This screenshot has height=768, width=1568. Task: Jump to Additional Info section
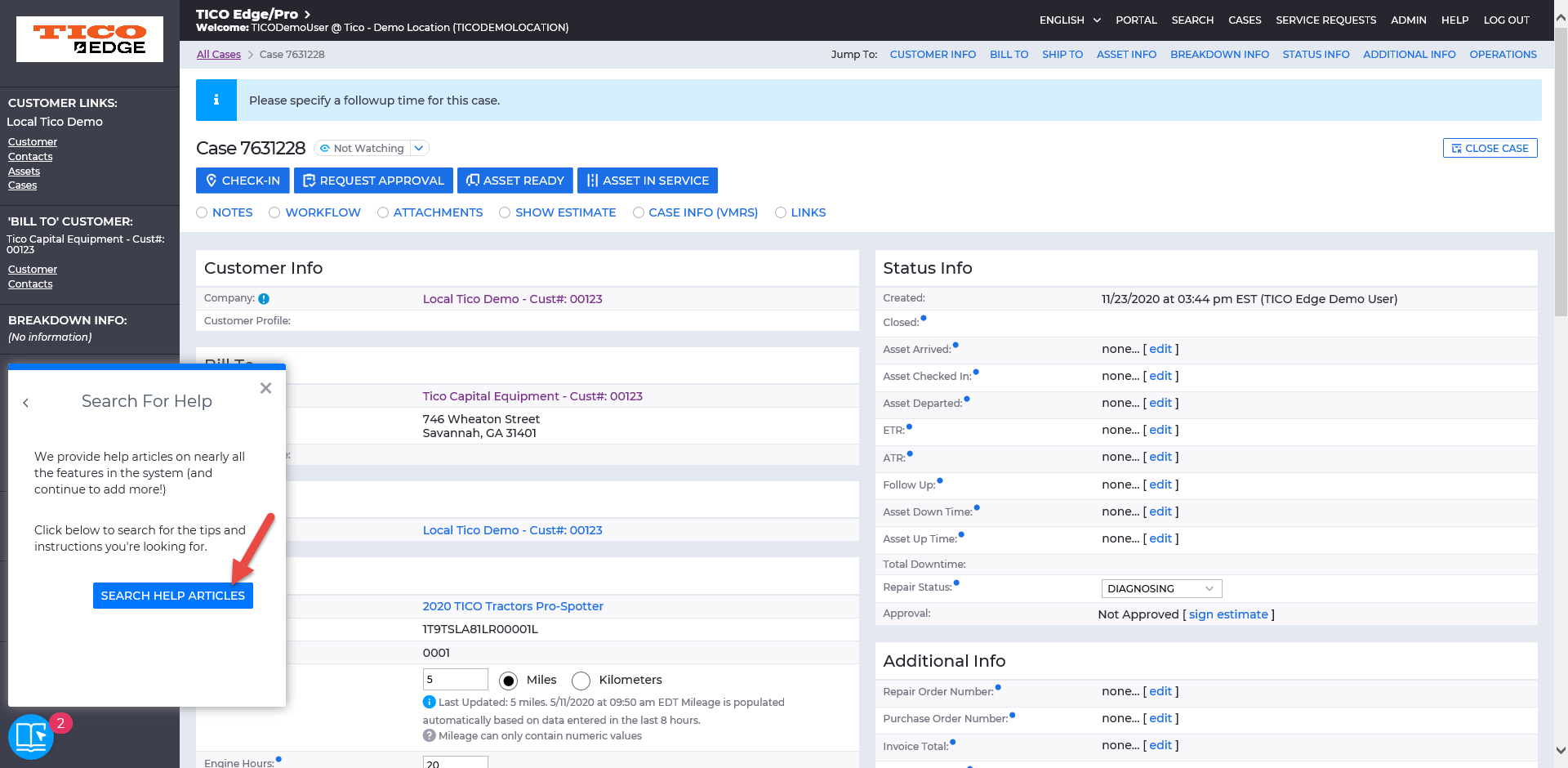coord(1409,54)
